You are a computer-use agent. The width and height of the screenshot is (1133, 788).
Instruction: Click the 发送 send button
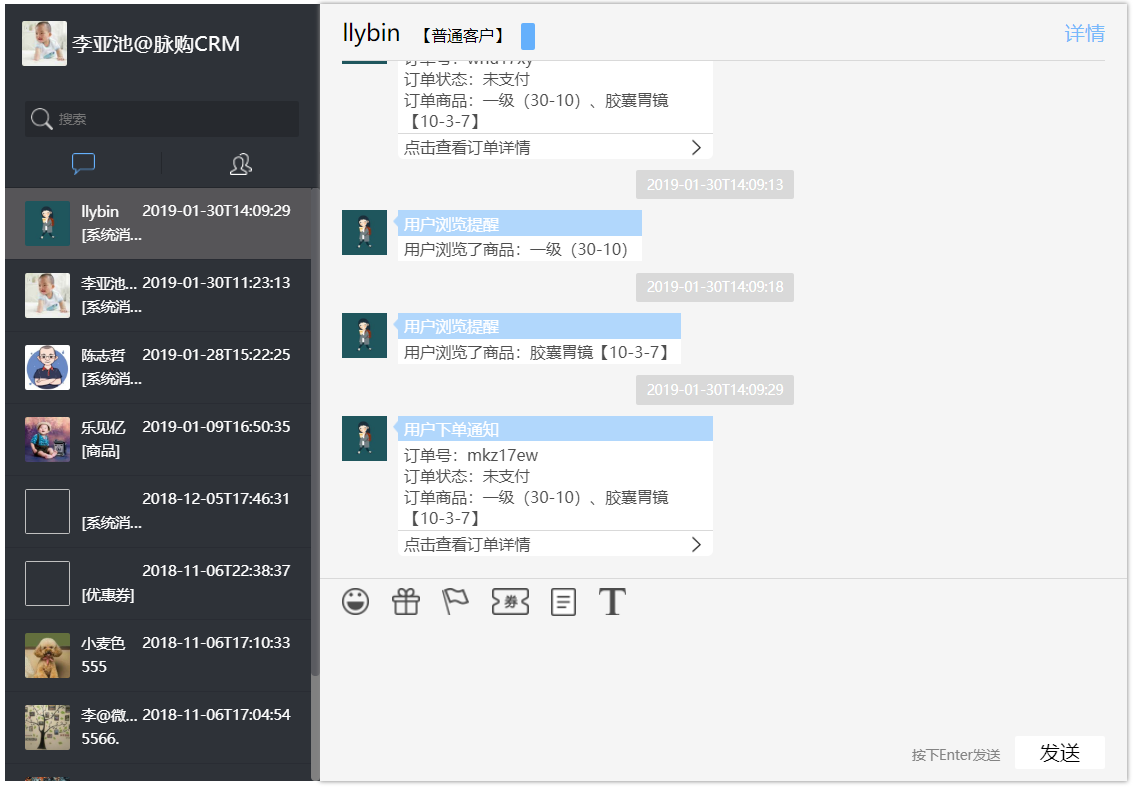point(1059,752)
